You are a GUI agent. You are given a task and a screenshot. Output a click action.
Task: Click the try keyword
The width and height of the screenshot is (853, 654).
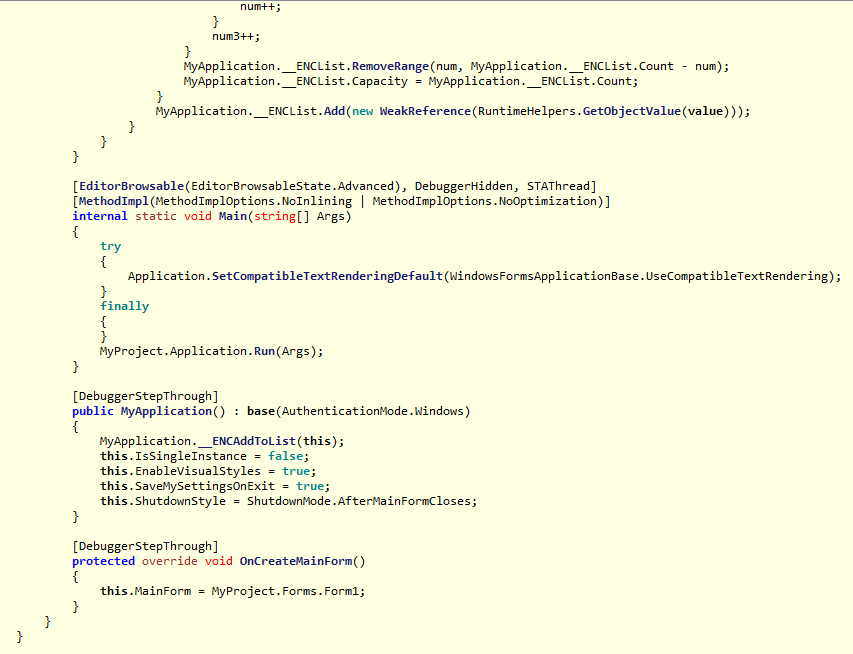coord(110,246)
